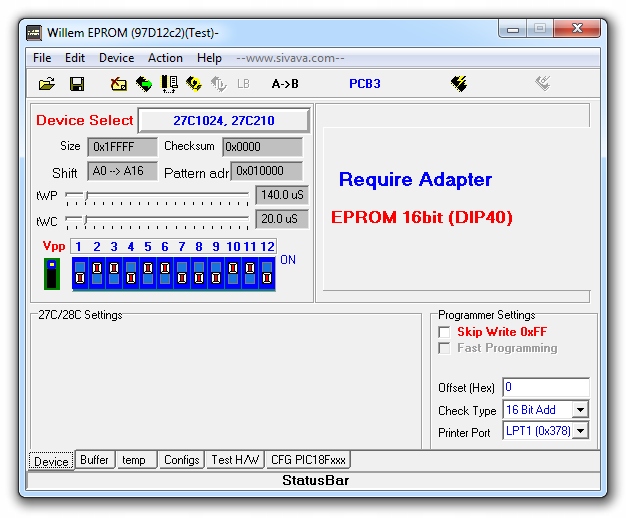The height and width of the screenshot is (518, 627).
Task: Open the Action menu
Action: click(165, 58)
